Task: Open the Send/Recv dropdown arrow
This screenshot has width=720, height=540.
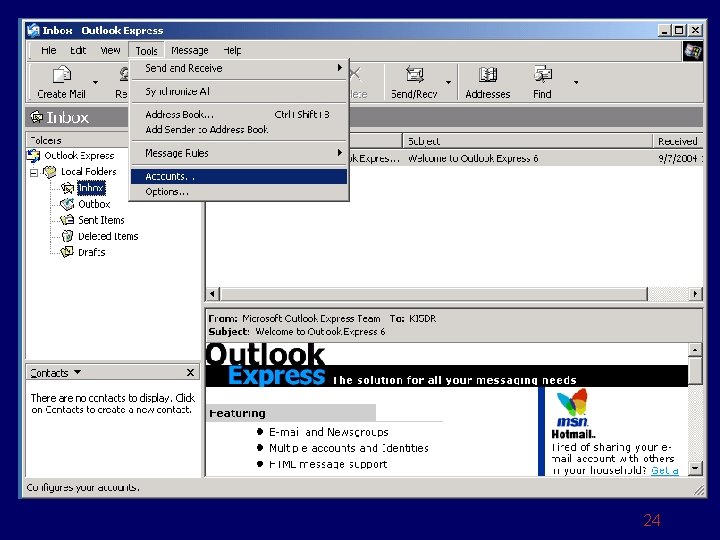Action: pyautogui.click(x=448, y=83)
